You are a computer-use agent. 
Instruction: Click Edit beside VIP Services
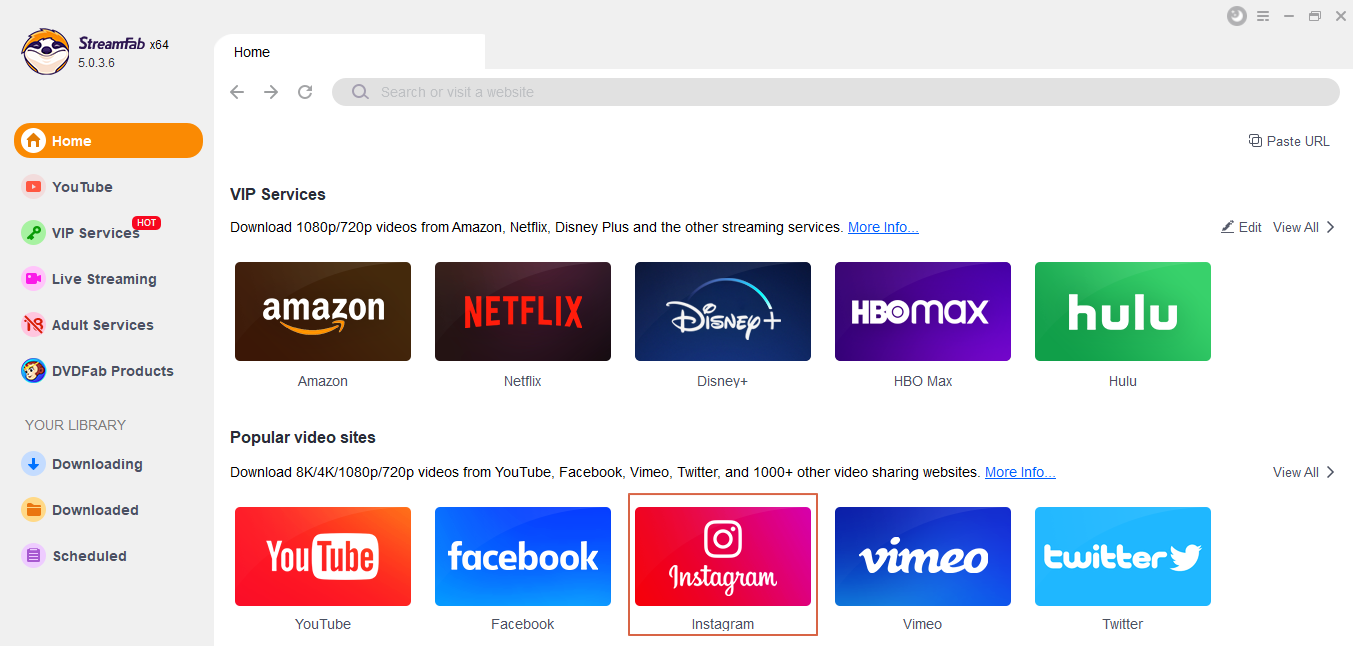click(x=1241, y=227)
